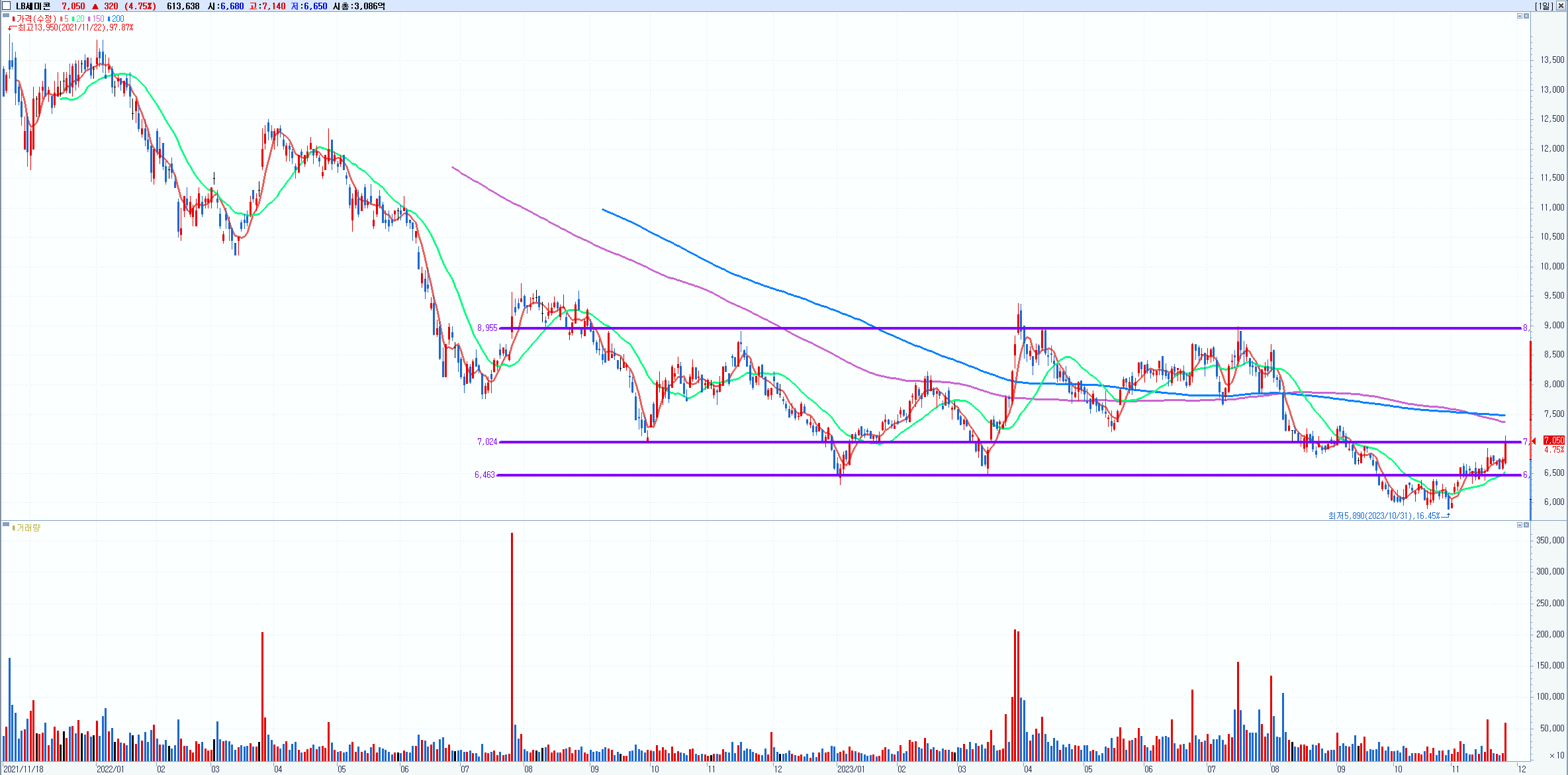1568x775 pixels.
Task: Select the 200-day moving average legend
Action: tap(116, 19)
